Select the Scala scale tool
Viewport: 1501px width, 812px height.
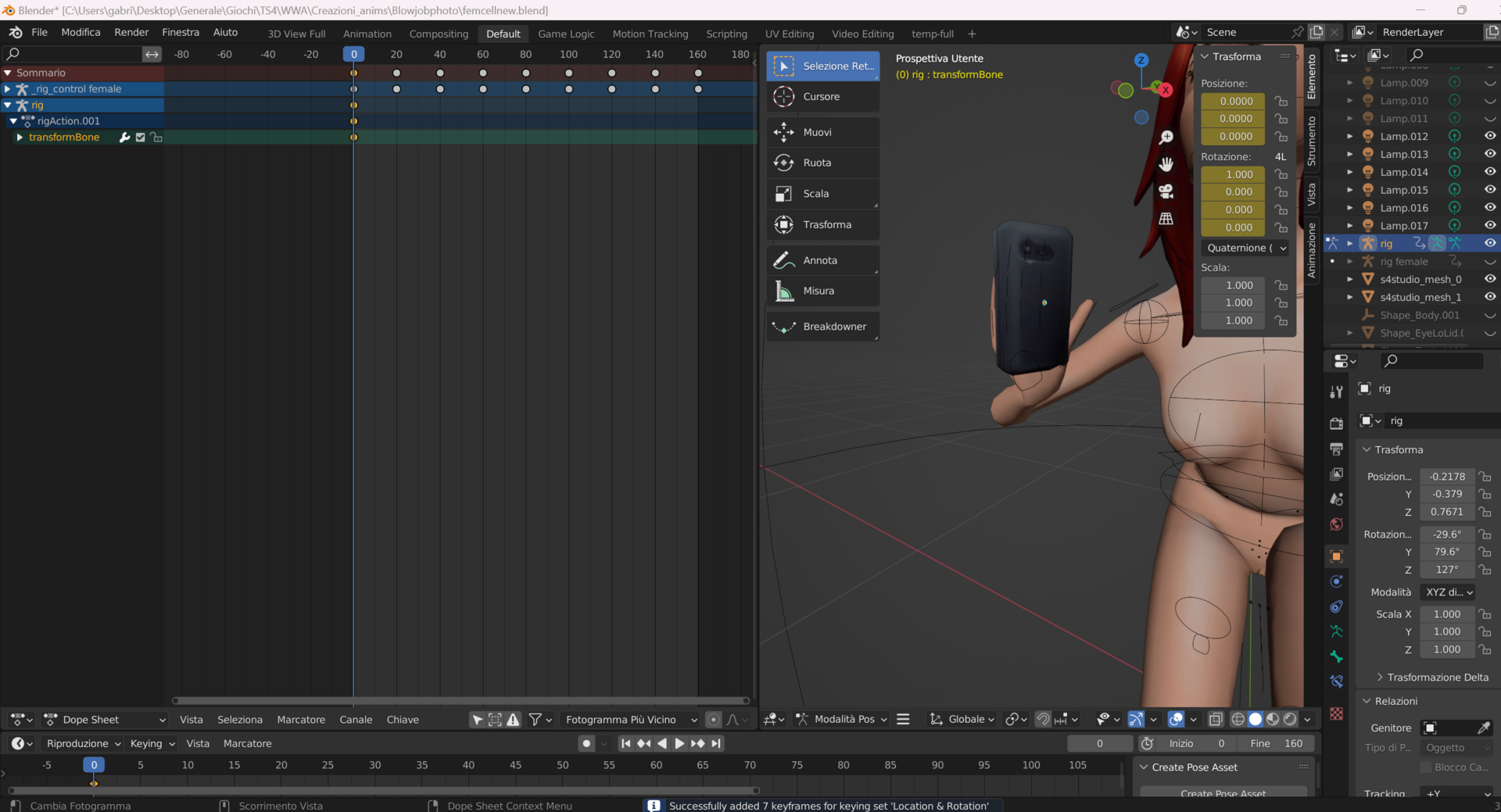[x=822, y=194]
